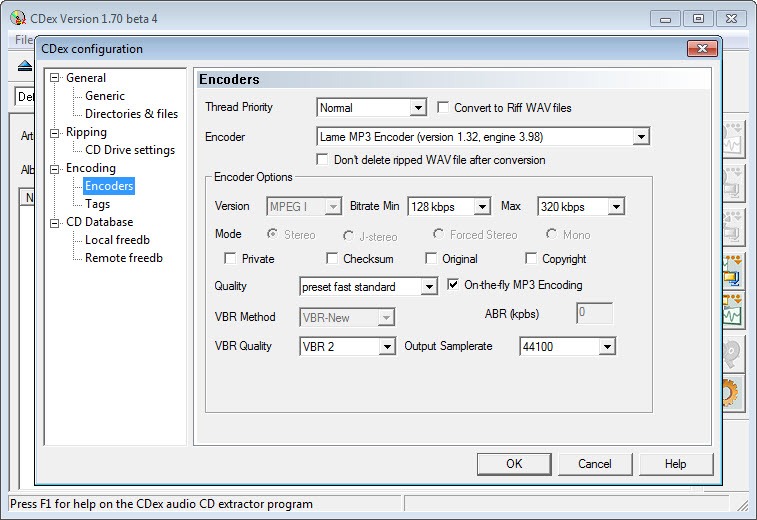Maximize the CDex main window
757x520 pixels.
coord(698,19)
